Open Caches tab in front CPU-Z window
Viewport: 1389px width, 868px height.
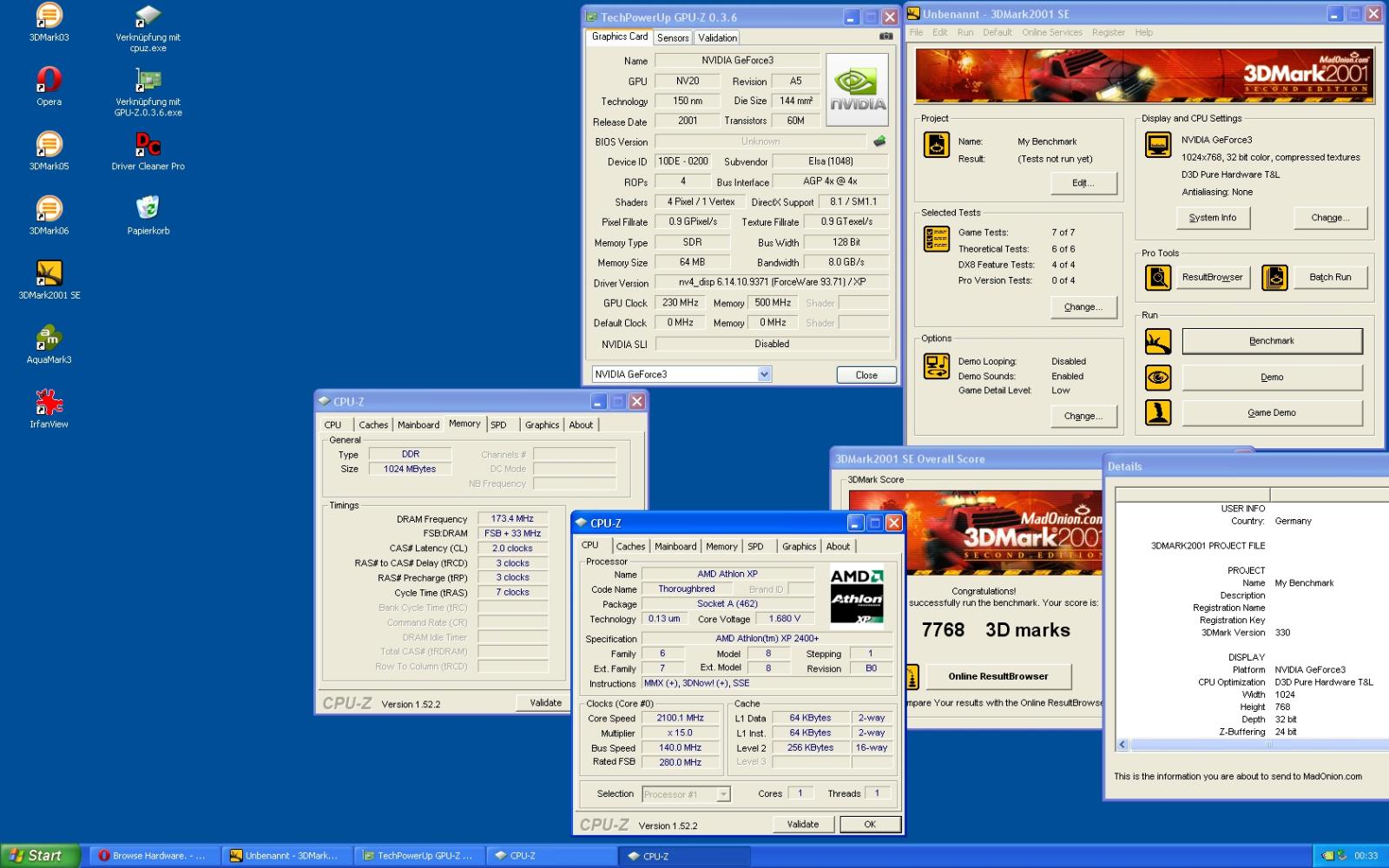[x=630, y=546]
